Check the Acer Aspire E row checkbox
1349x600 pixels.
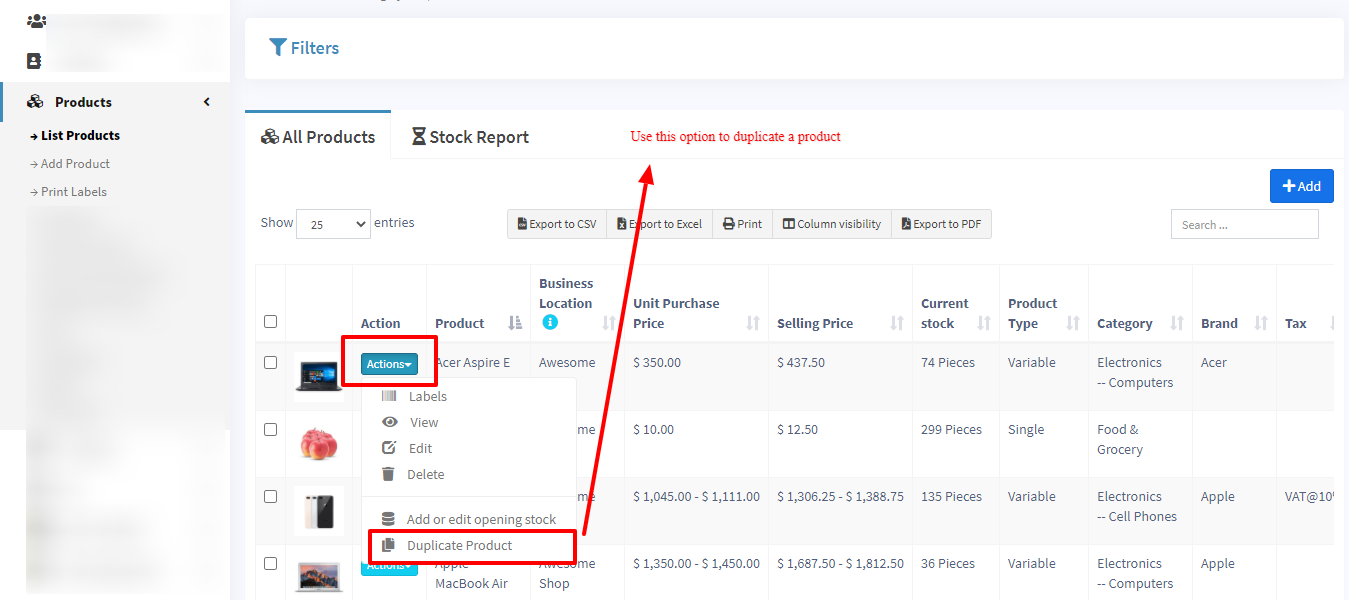270,363
